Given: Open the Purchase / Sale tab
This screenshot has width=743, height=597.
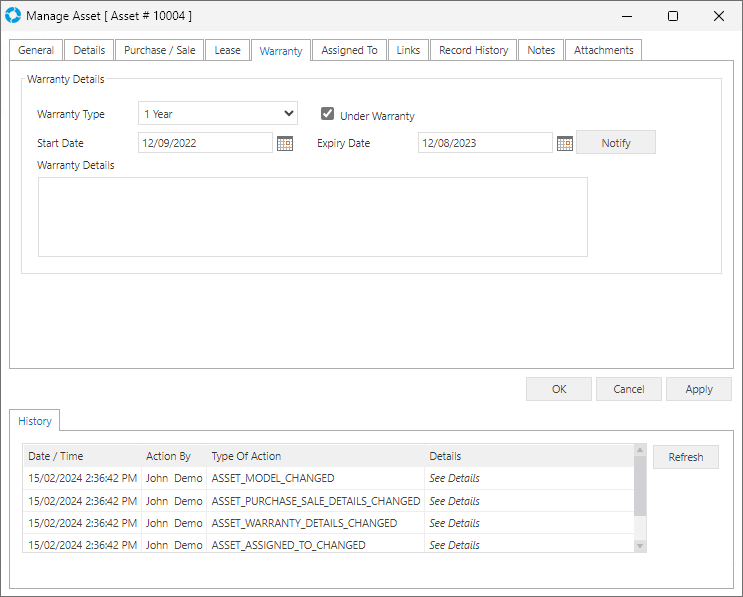Looking at the screenshot, I should tap(159, 50).
